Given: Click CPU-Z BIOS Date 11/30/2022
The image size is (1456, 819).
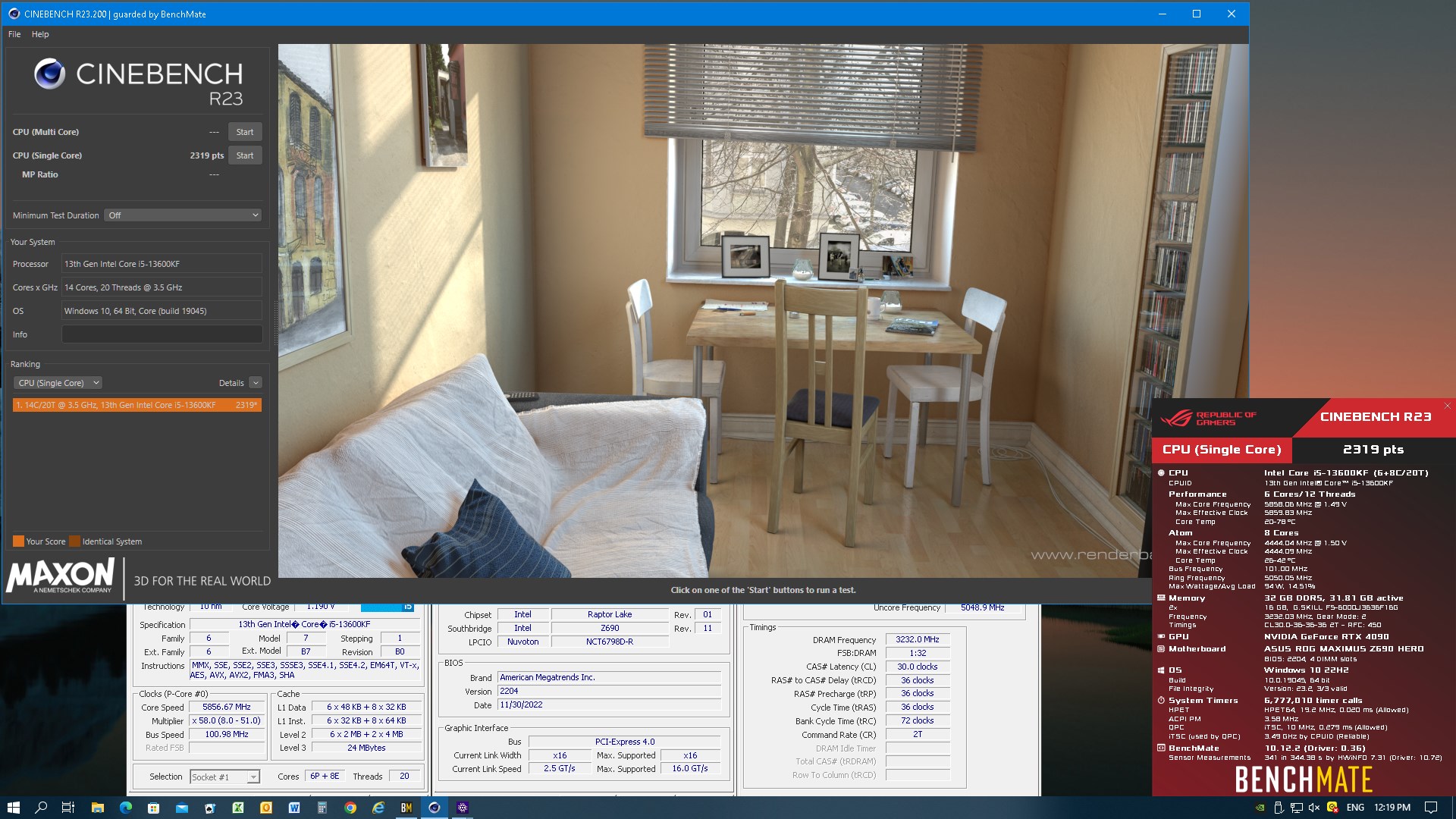Looking at the screenshot, I should (609, 704).
